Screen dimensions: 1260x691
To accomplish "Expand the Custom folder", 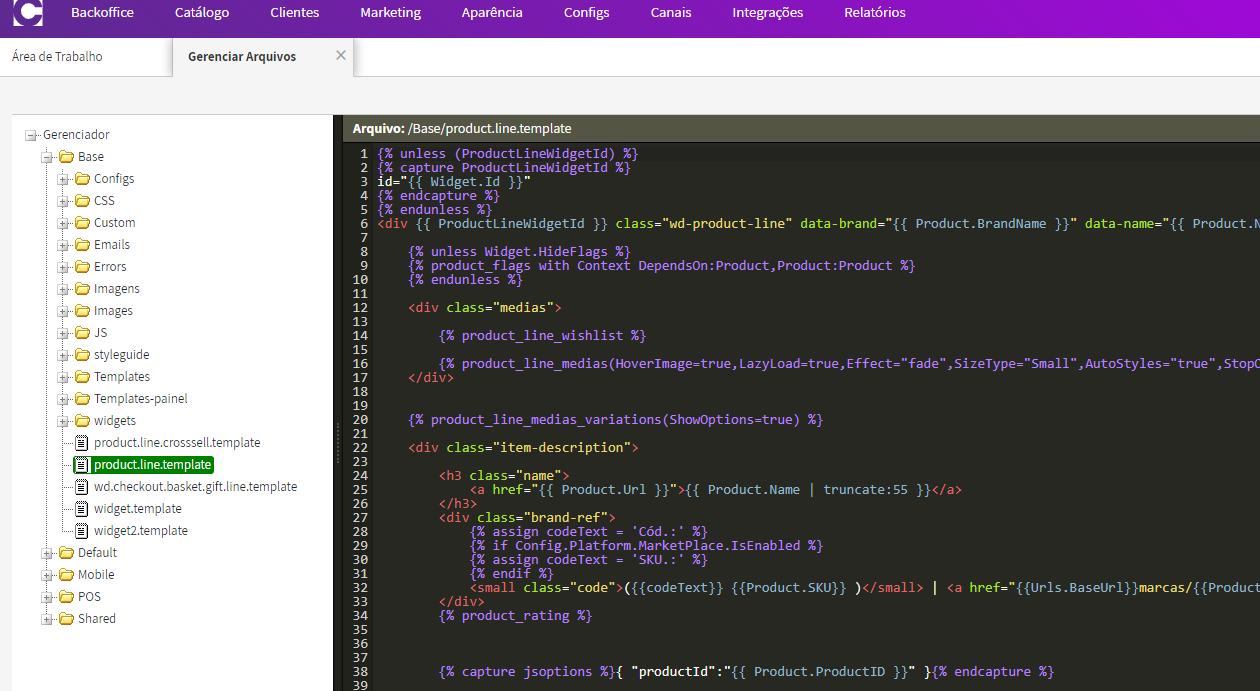I will [63, 223].
